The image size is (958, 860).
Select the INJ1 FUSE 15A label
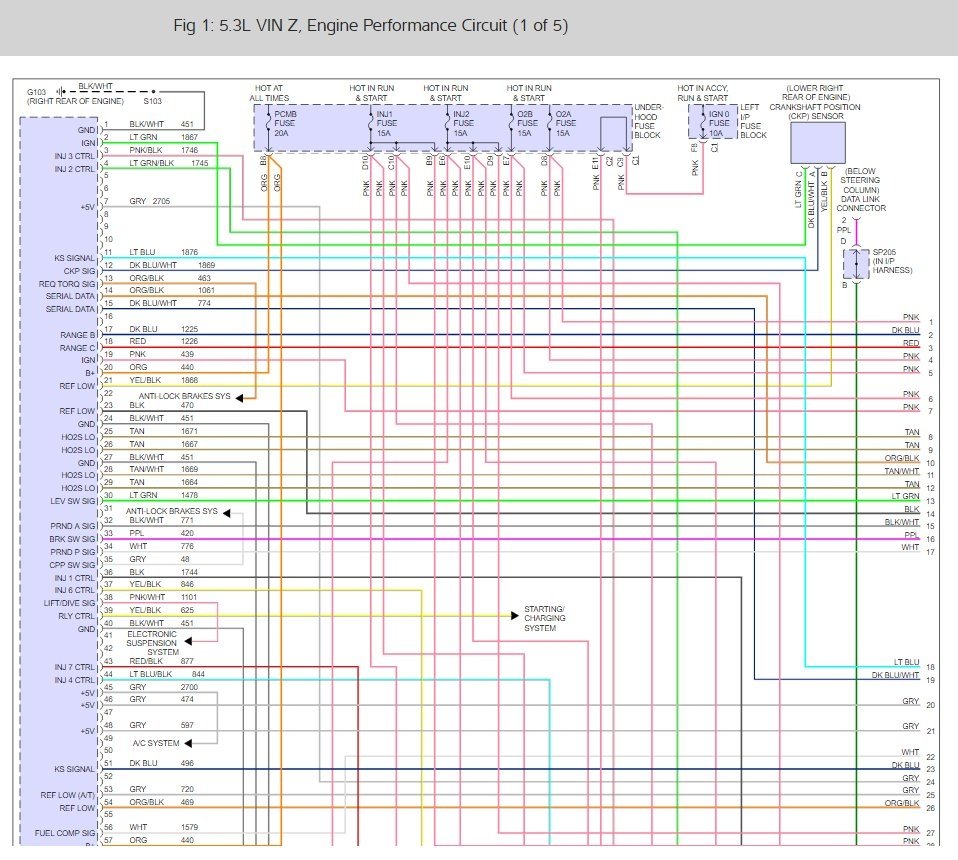coord(387,123)
